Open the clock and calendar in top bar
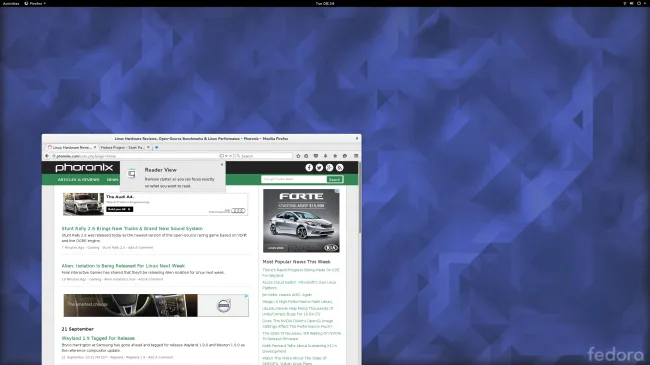The image size is (650, 365). [x=325, y=3]
